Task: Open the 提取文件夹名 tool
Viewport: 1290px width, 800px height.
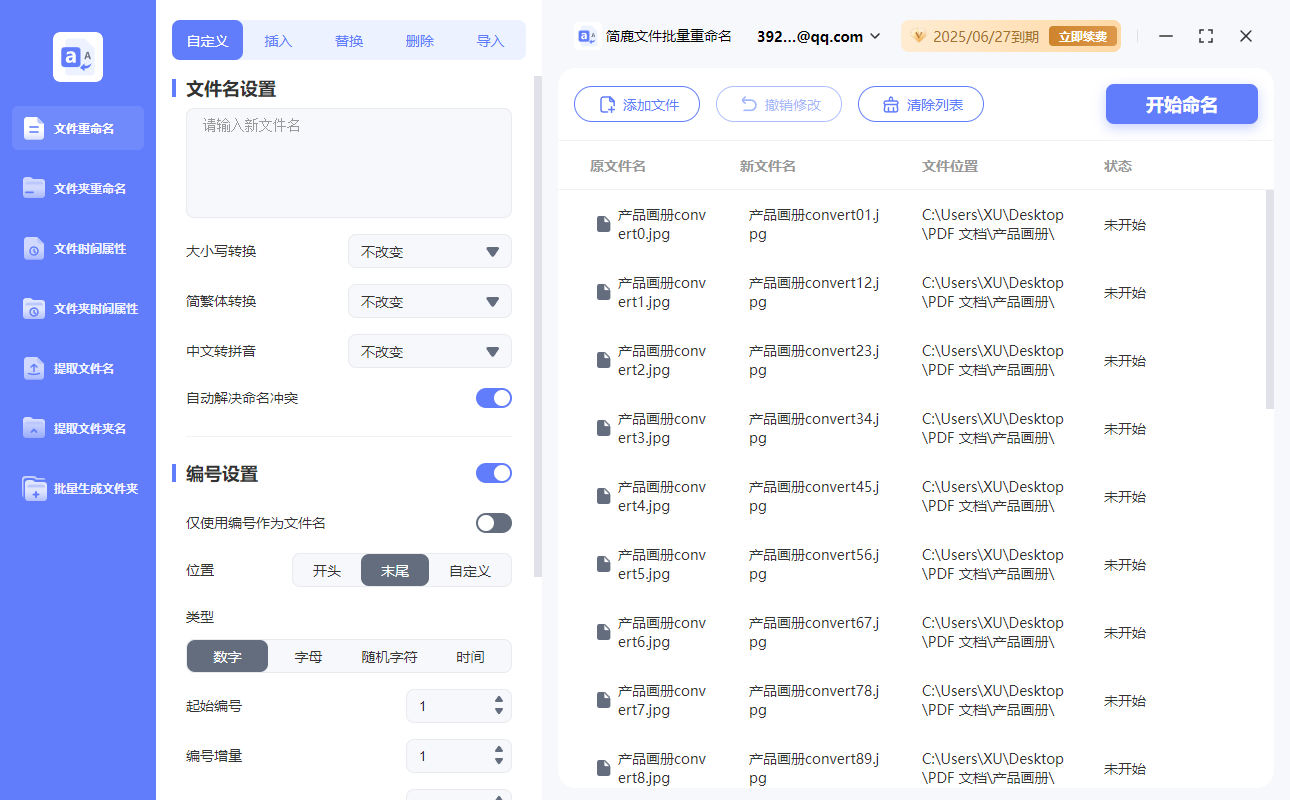Action: pyautogui.click(x=77, y=428)
